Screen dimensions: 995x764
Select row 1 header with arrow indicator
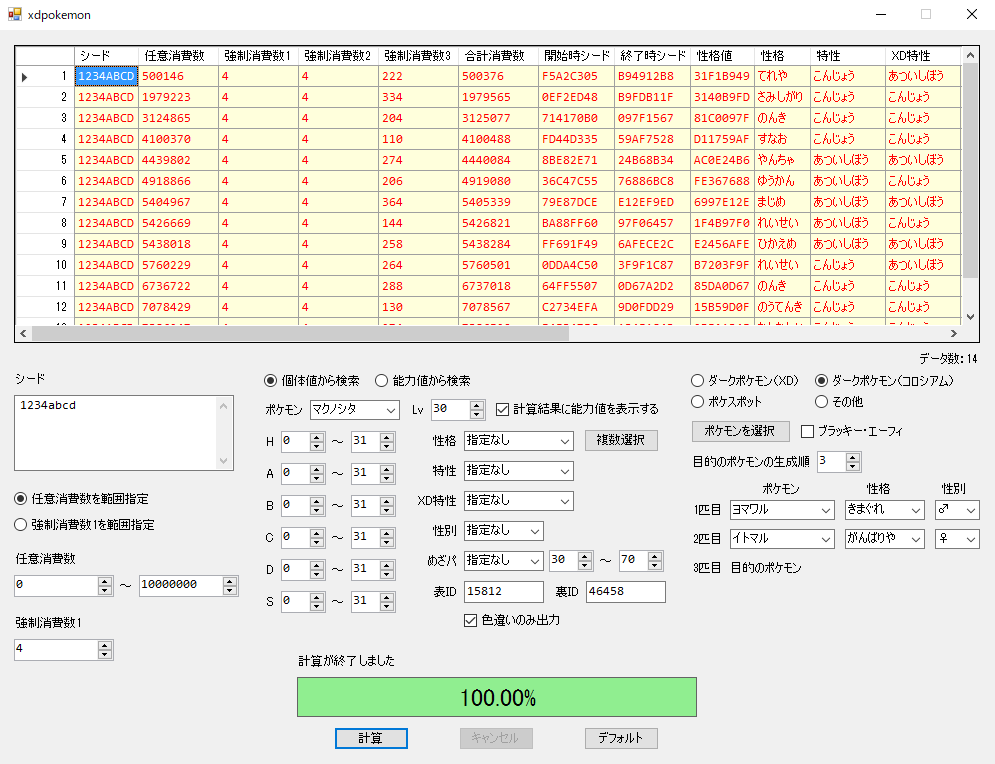[44, 76]
